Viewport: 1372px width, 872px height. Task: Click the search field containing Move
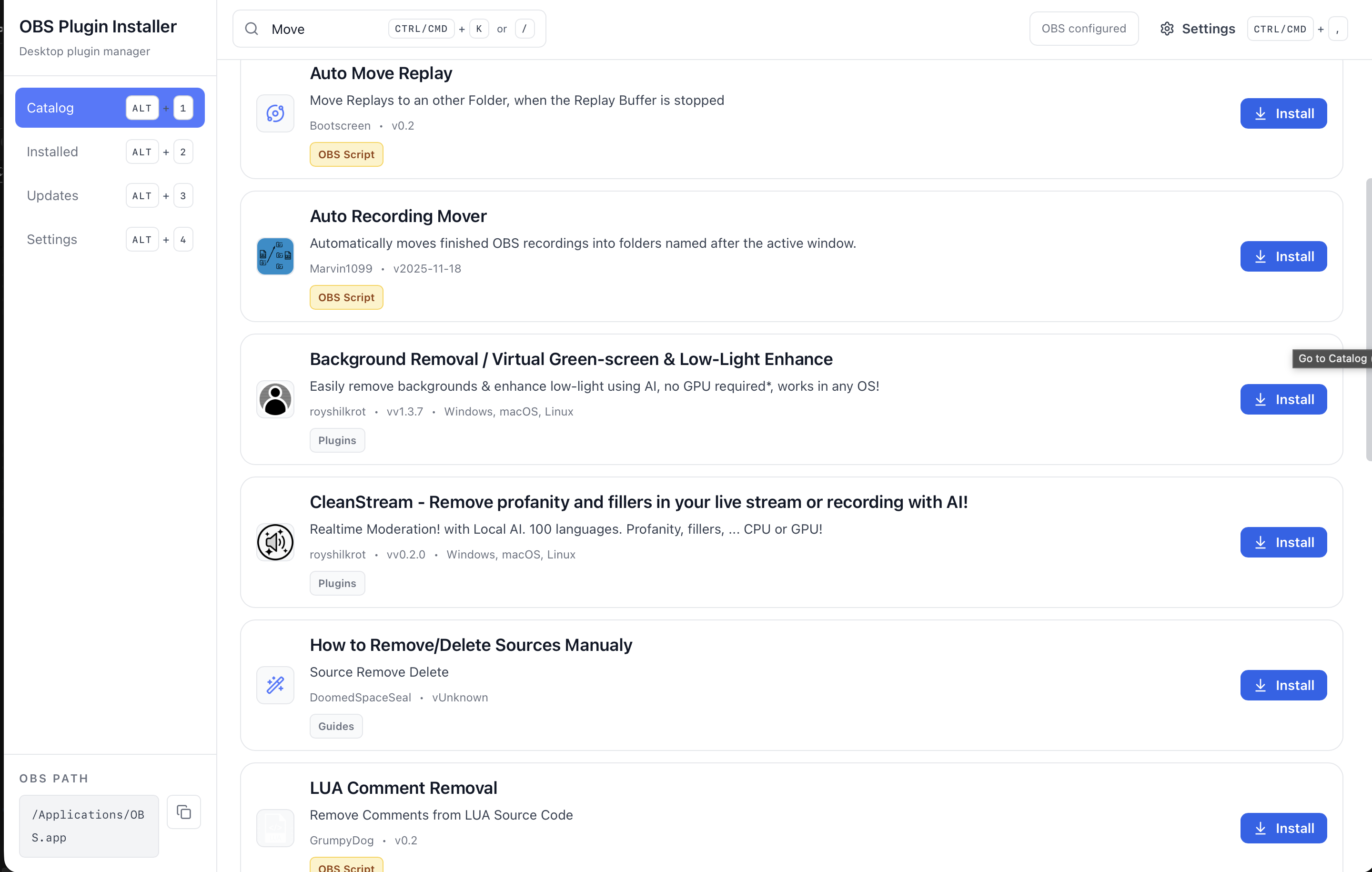tap(325, 29)
